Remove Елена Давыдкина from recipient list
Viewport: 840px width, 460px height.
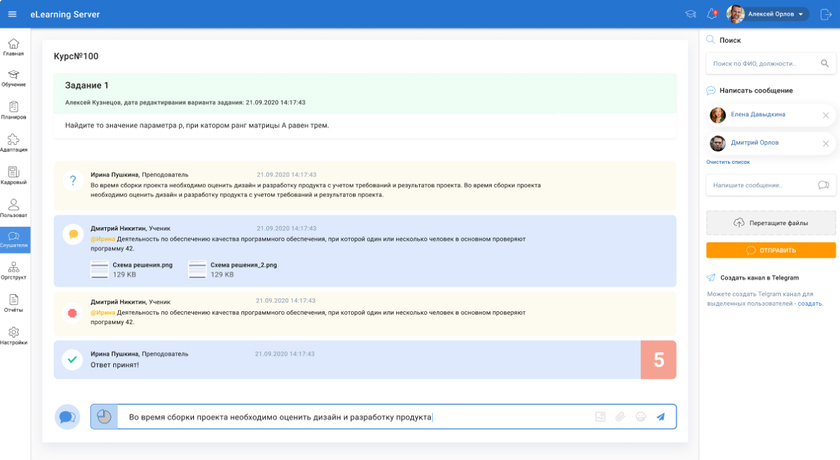click(x=825, y=115)
